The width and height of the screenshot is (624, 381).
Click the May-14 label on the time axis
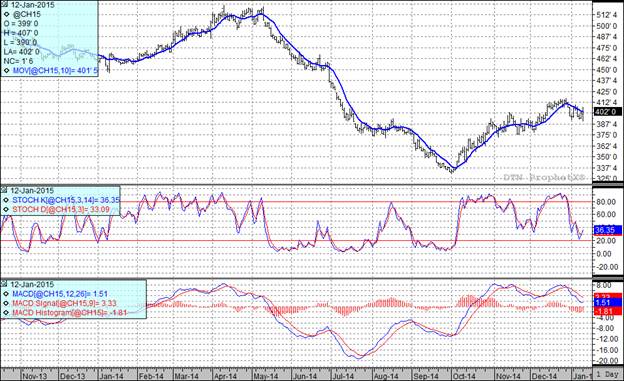point(265,376)
